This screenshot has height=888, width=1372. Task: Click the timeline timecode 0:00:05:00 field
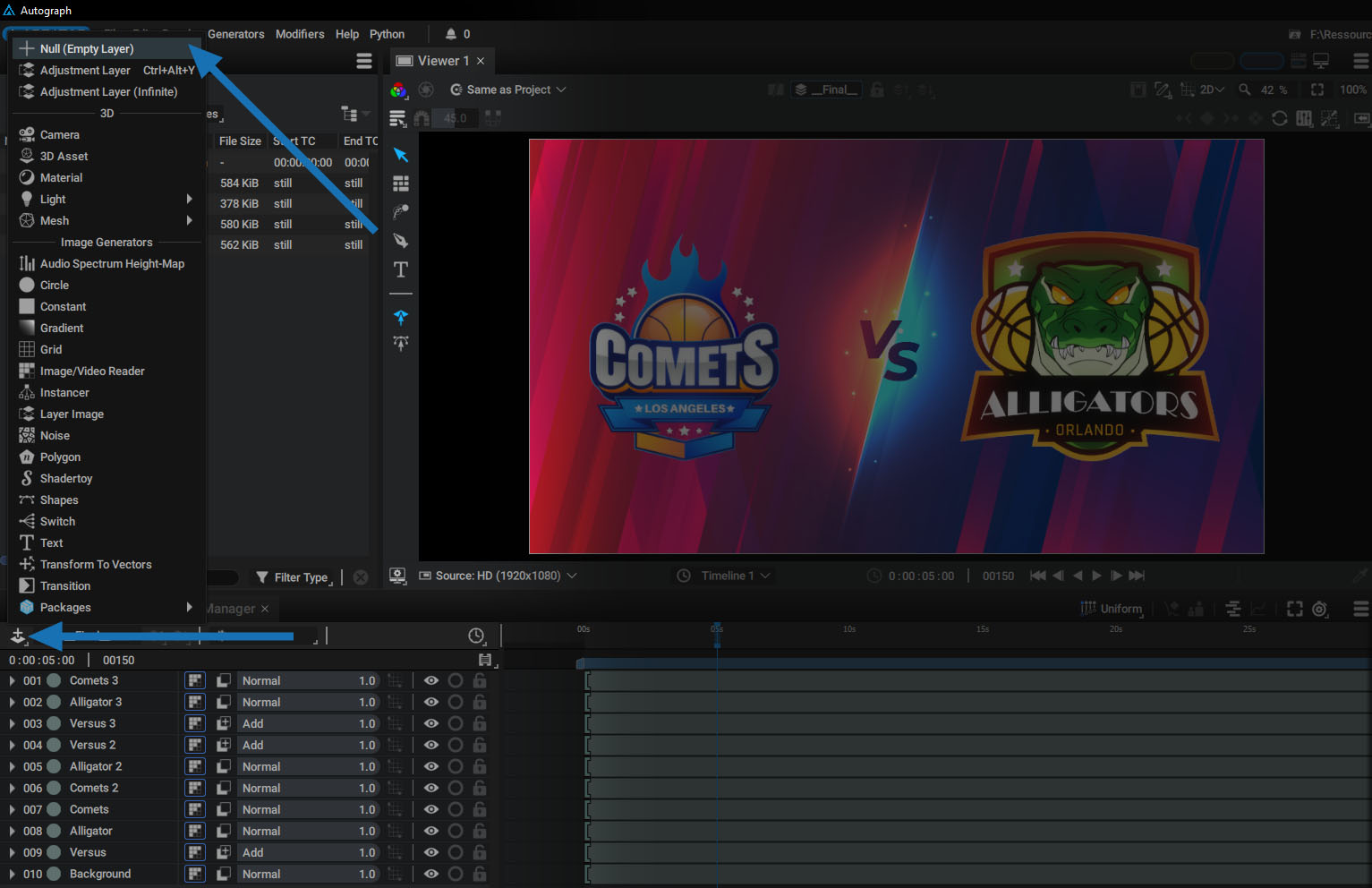click(42, 660)
